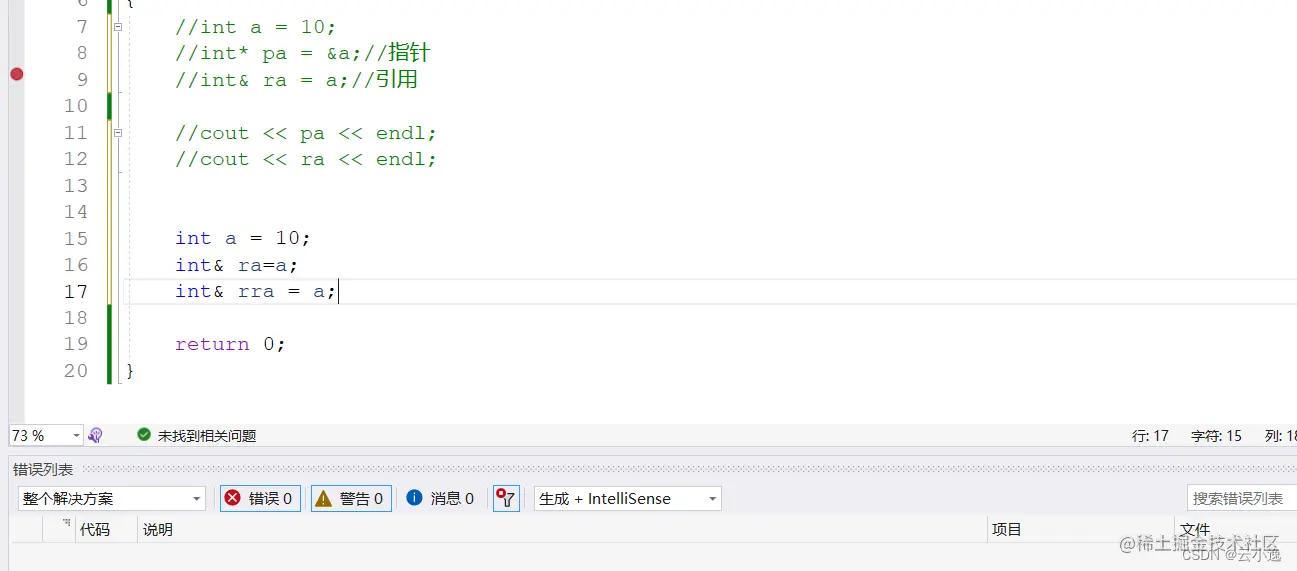Click 'return 0;' on line 19
Screen dimensions: 1297x571
230,344
